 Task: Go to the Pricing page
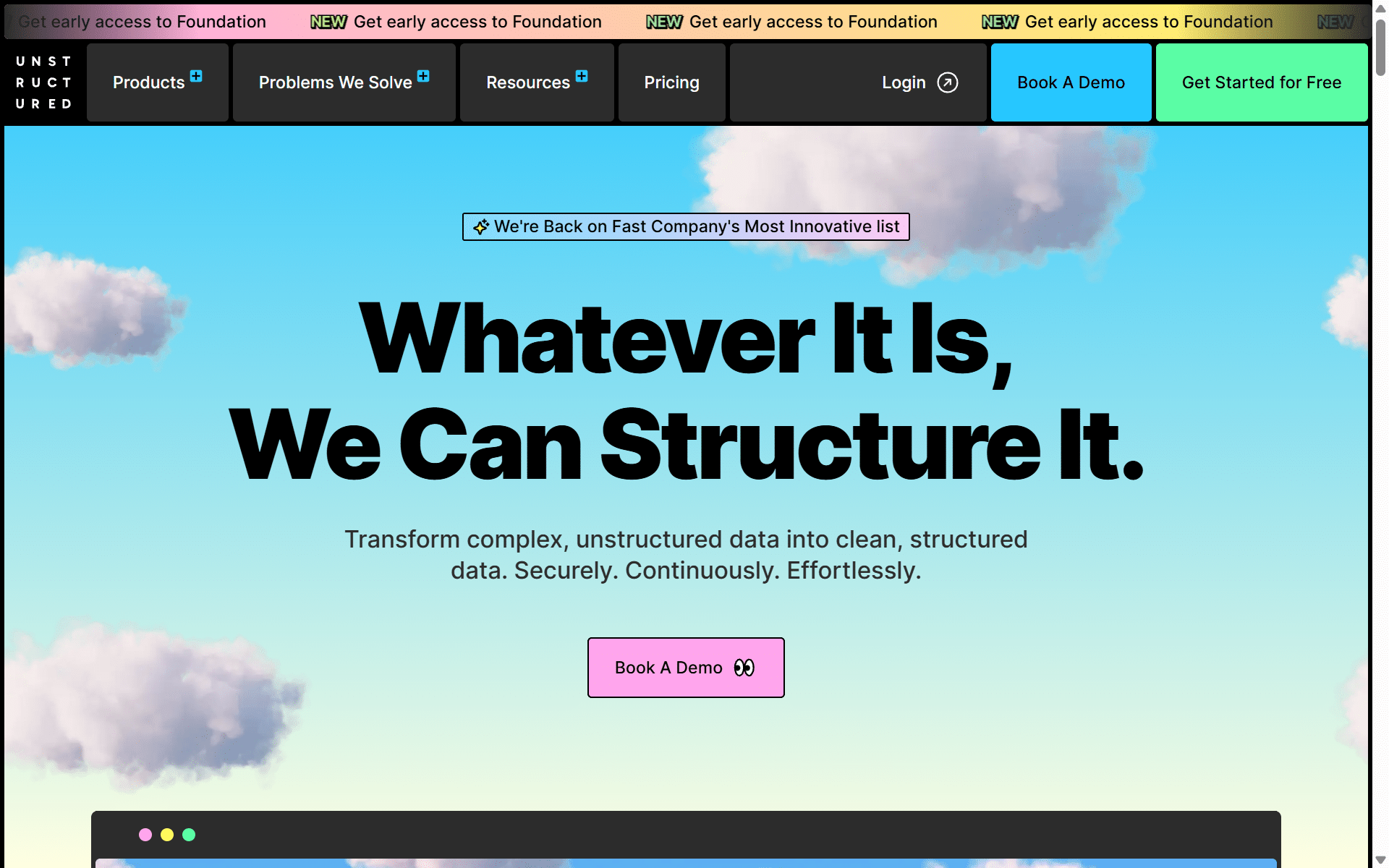pyautogui.click(x=672, y=82)
